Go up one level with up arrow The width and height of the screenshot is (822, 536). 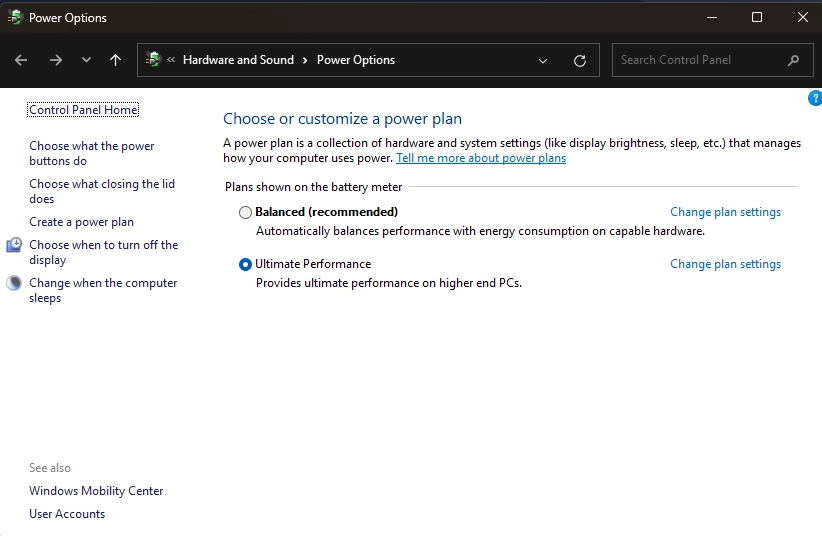click(115, 60)
